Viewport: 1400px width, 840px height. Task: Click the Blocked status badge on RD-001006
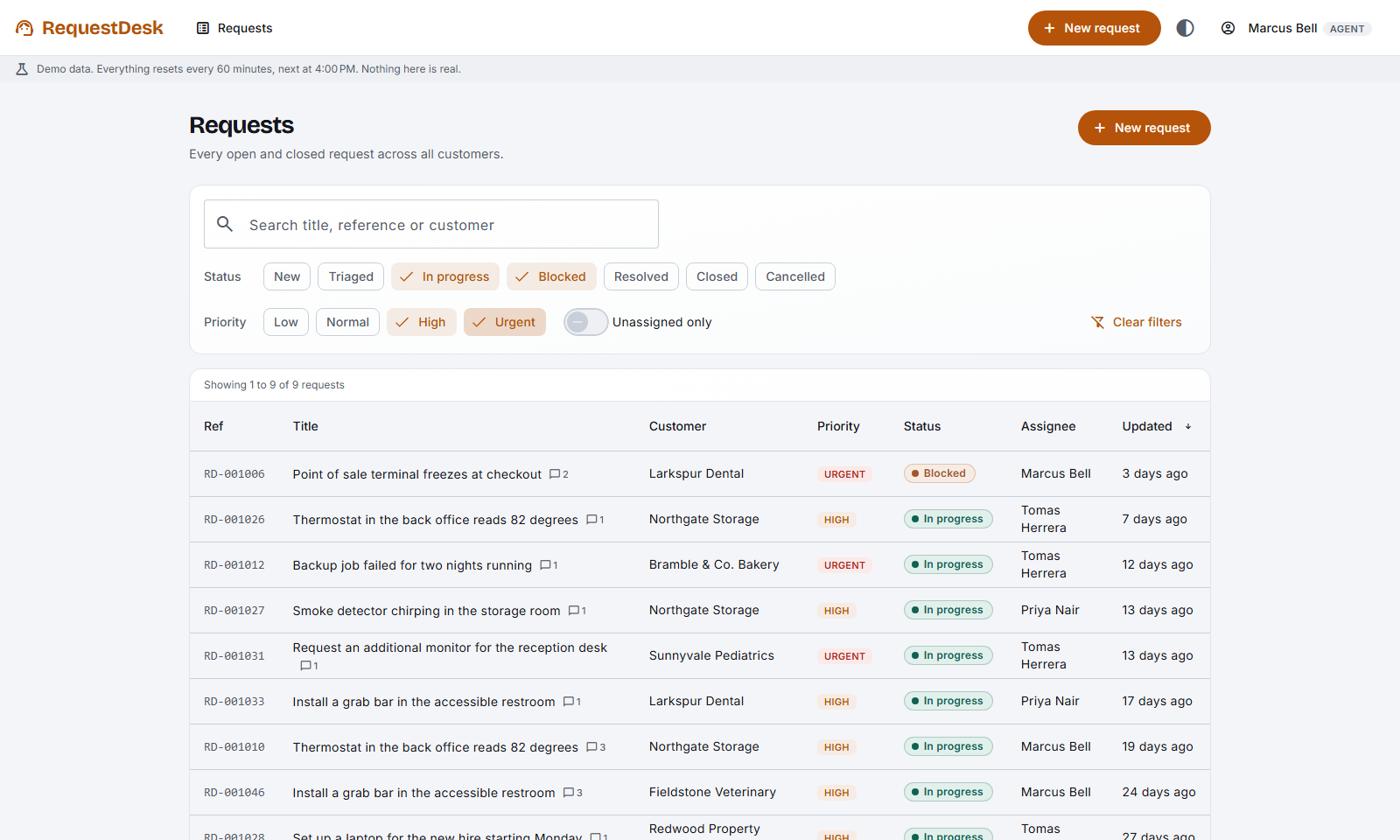[939, 473]
